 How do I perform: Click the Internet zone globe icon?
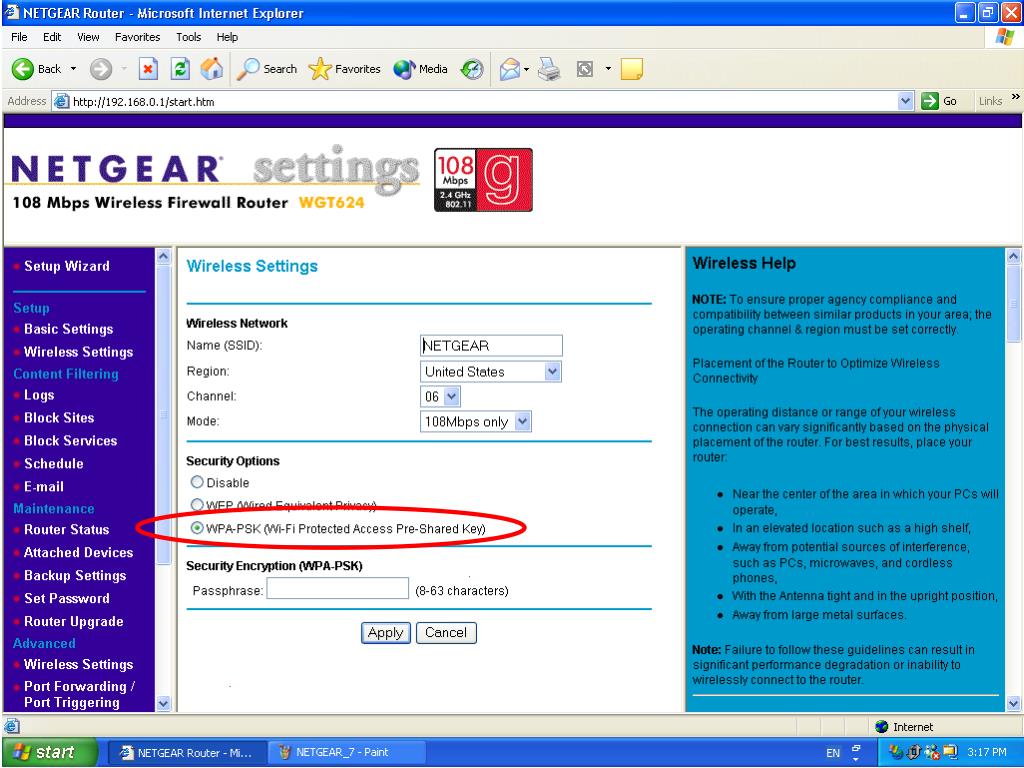click(882, 727)
